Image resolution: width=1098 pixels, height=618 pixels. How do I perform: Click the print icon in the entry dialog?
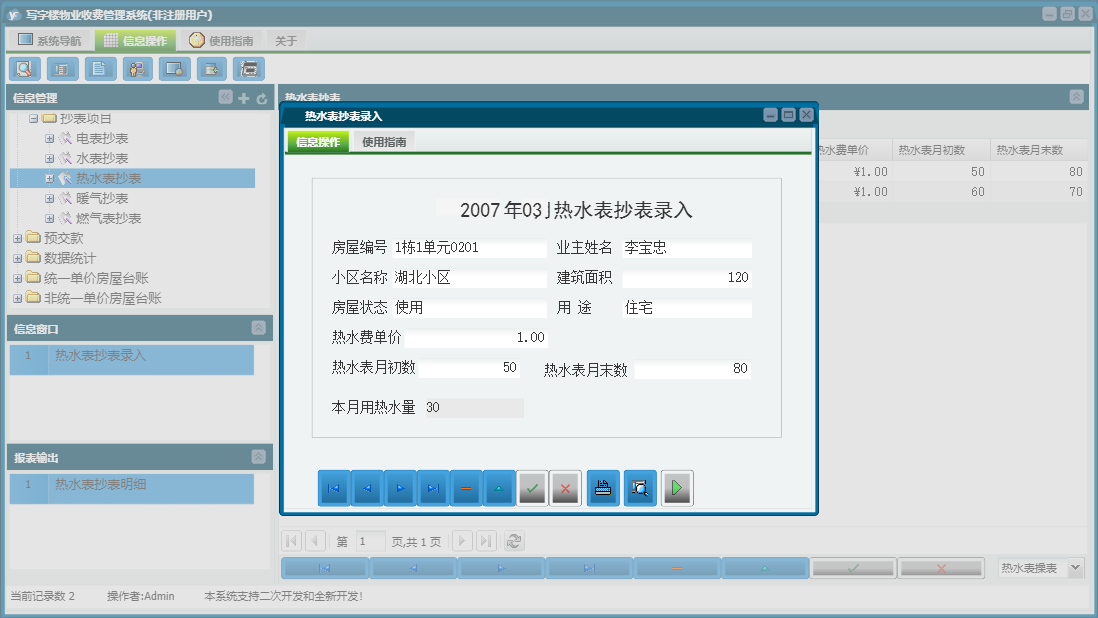(601, 488)
